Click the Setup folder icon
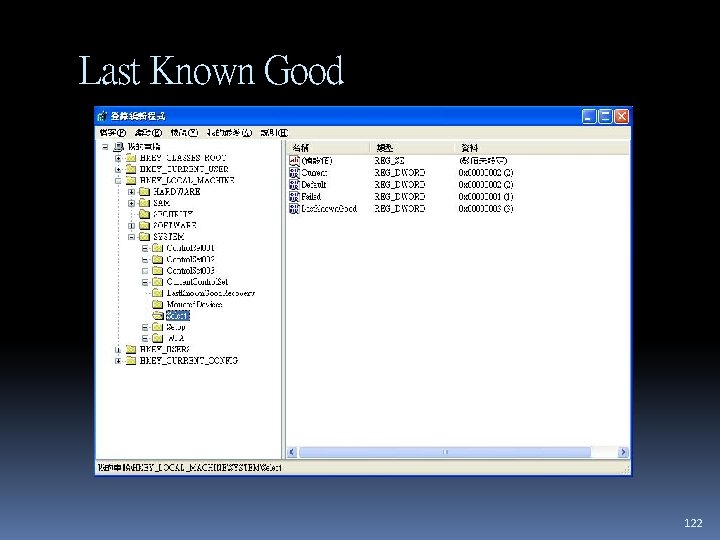The width and height of the screenshot is (720, 540). (158, 327)
